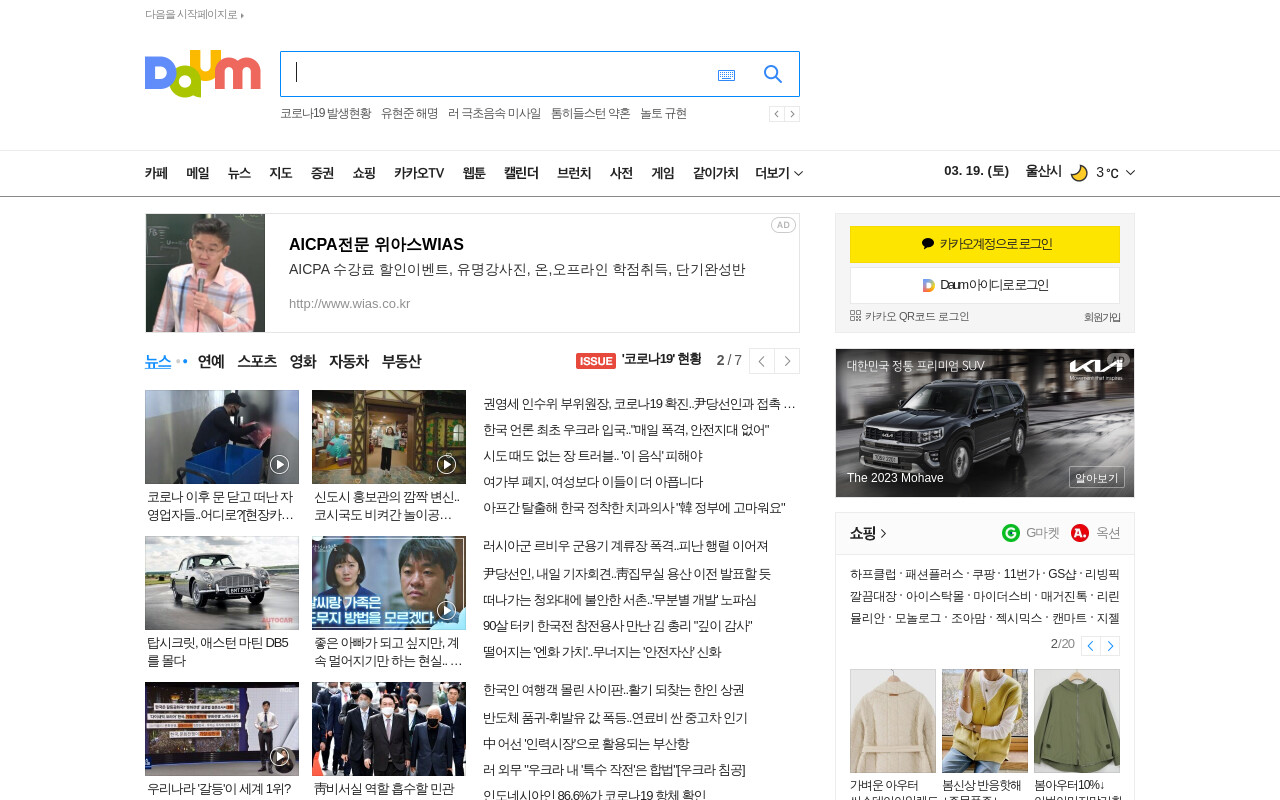Viewport: 1280px width, 800px height.
Task: Open the 같이가치 menu item
Action: [715, 173]
